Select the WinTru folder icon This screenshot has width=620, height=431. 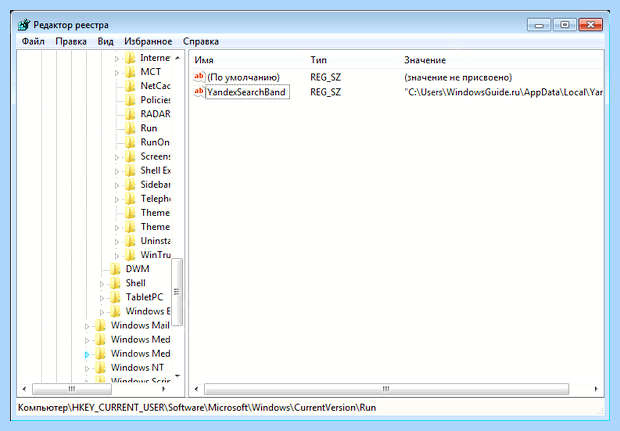coord(130,255)
